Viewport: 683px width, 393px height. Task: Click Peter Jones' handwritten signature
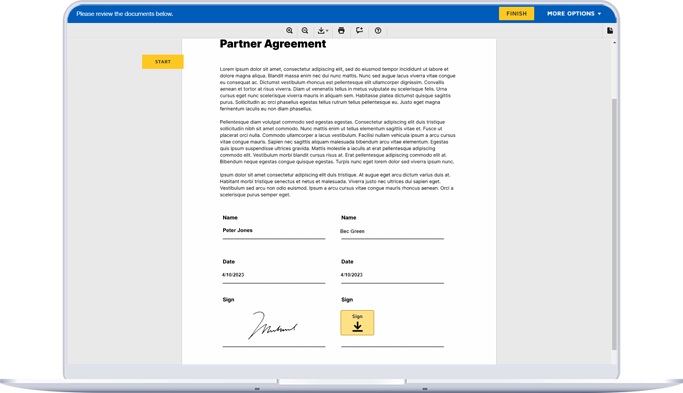coord(273,325)
